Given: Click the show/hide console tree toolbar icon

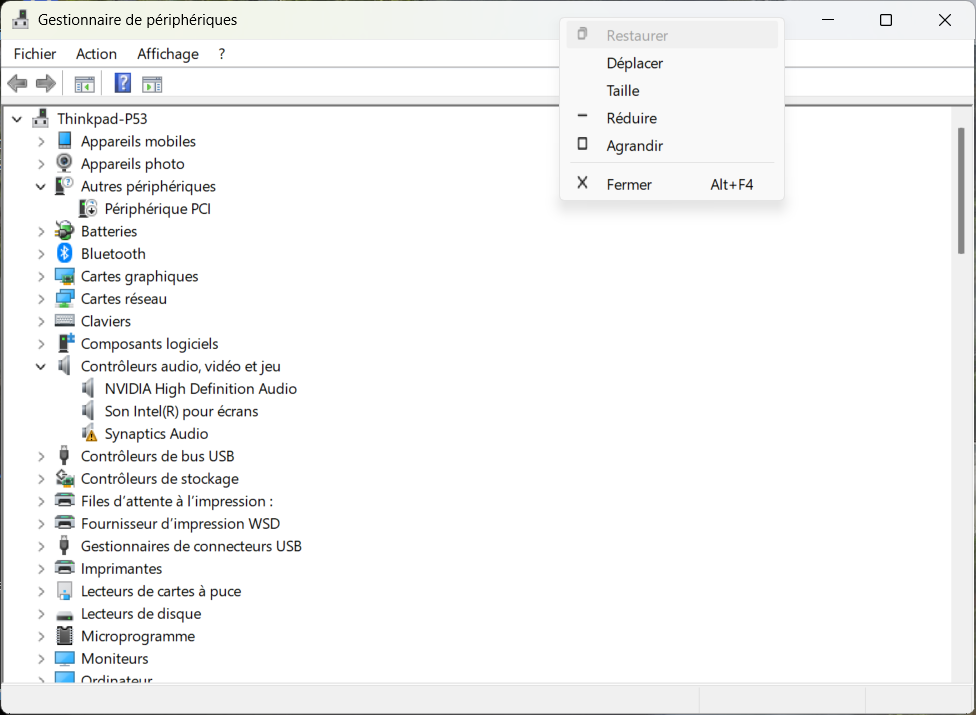Looking at the screenshot, I should click(85, 84).
